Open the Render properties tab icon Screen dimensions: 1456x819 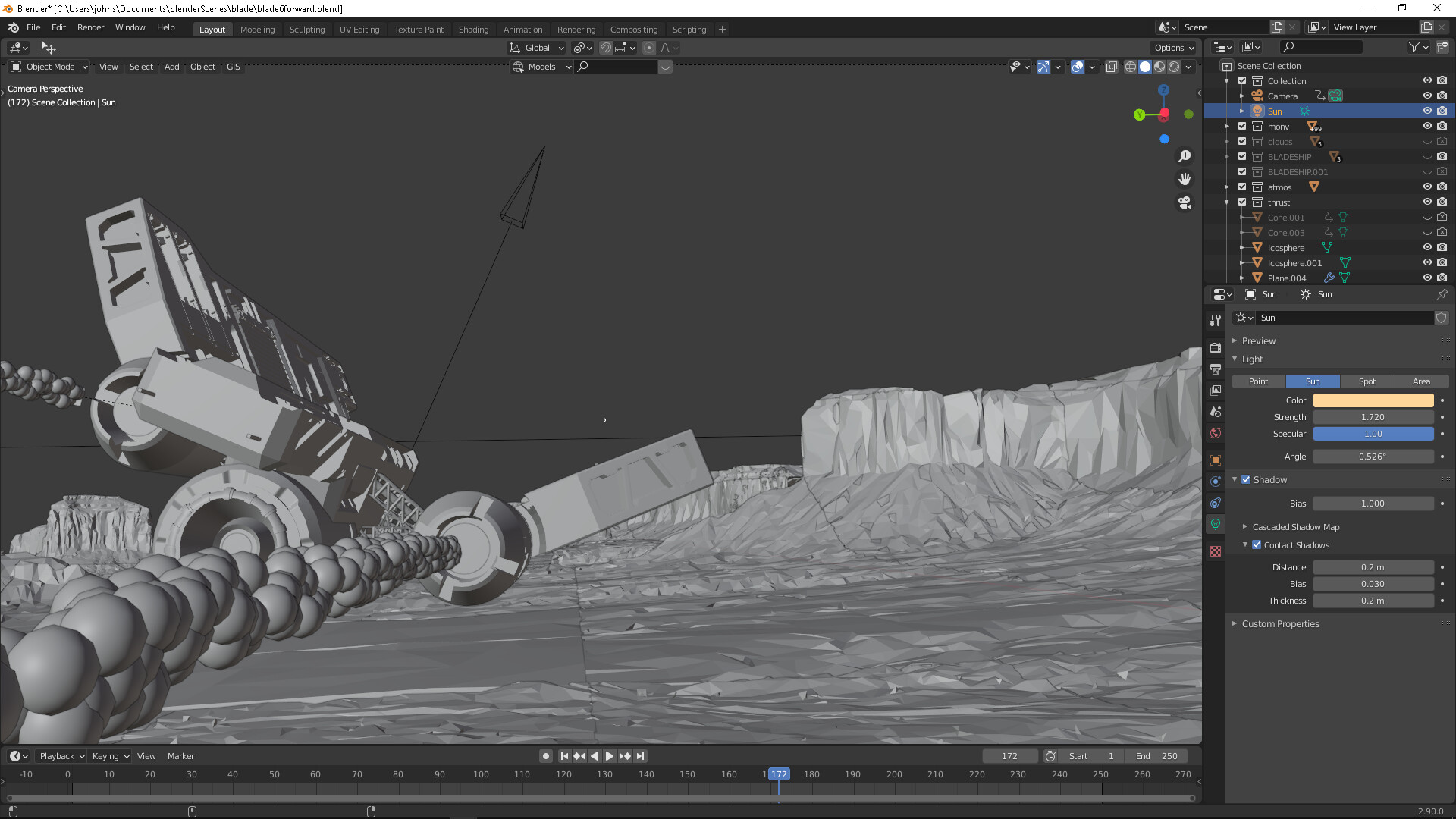tap(1216, 348)
